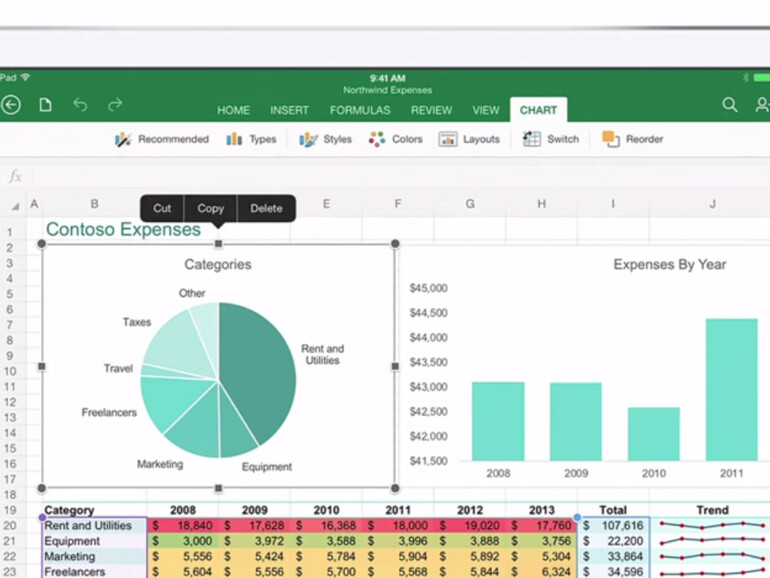770x578 pixels.
Task: Open the file document icon
Action: tap(45, 105)
